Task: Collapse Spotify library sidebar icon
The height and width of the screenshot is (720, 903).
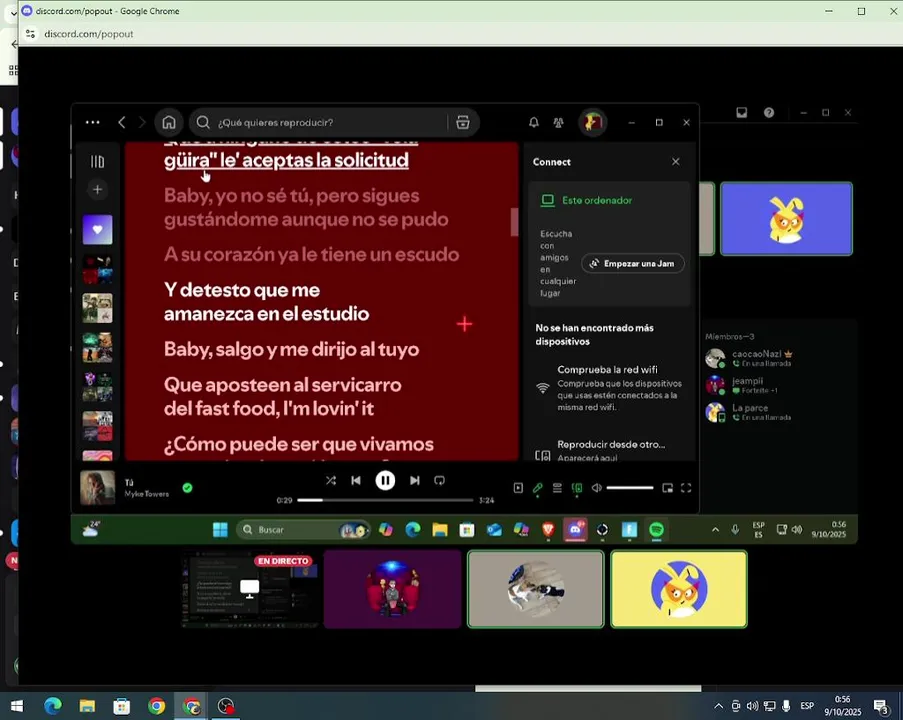Action: click(x=97, y=162)
